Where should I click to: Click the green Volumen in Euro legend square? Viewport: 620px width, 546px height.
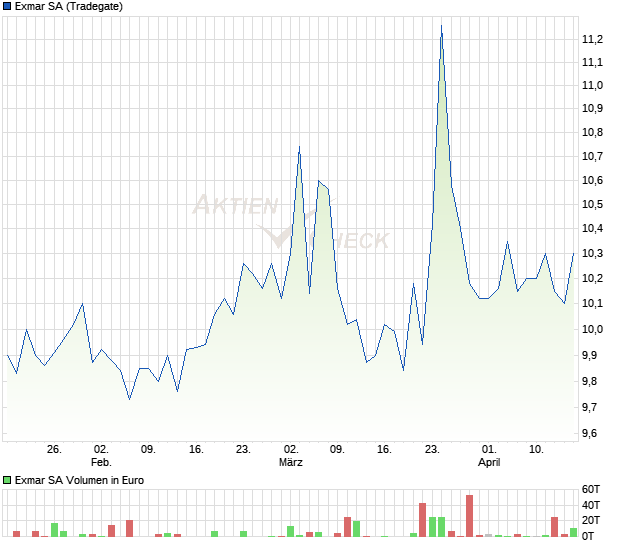[7, 480]
